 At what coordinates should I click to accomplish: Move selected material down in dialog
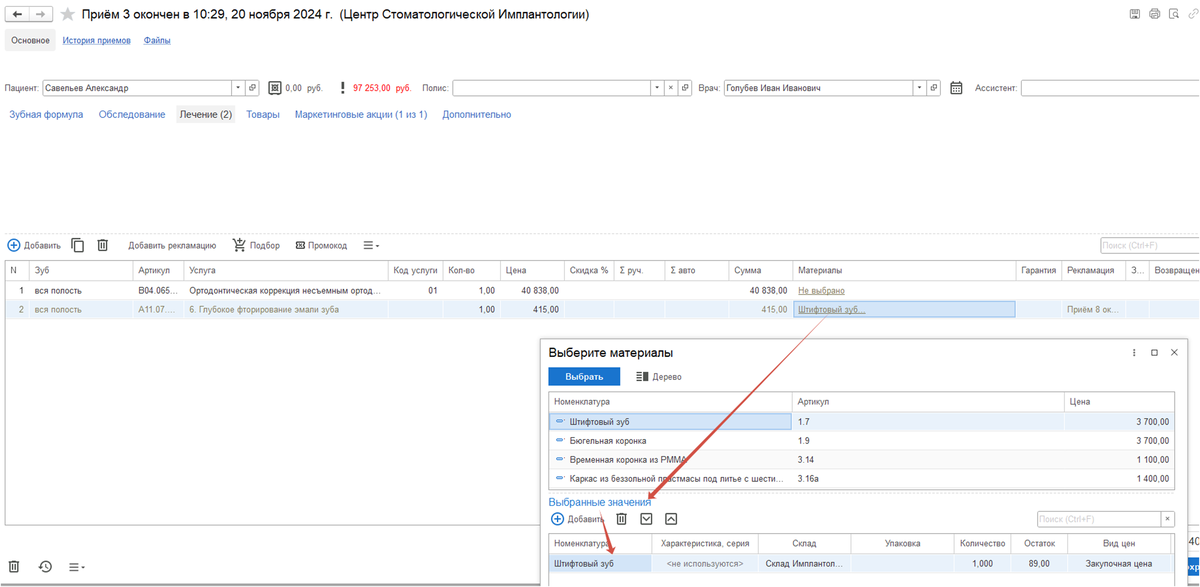[x=646, y=519]
